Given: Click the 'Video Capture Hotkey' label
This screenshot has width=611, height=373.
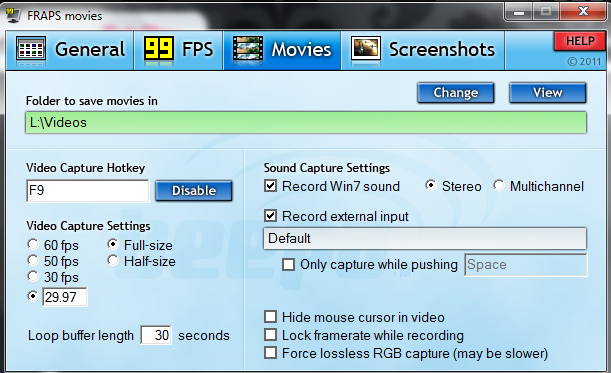Looking at the screenshot, I should pyautogui.click(x=85, y=168).
